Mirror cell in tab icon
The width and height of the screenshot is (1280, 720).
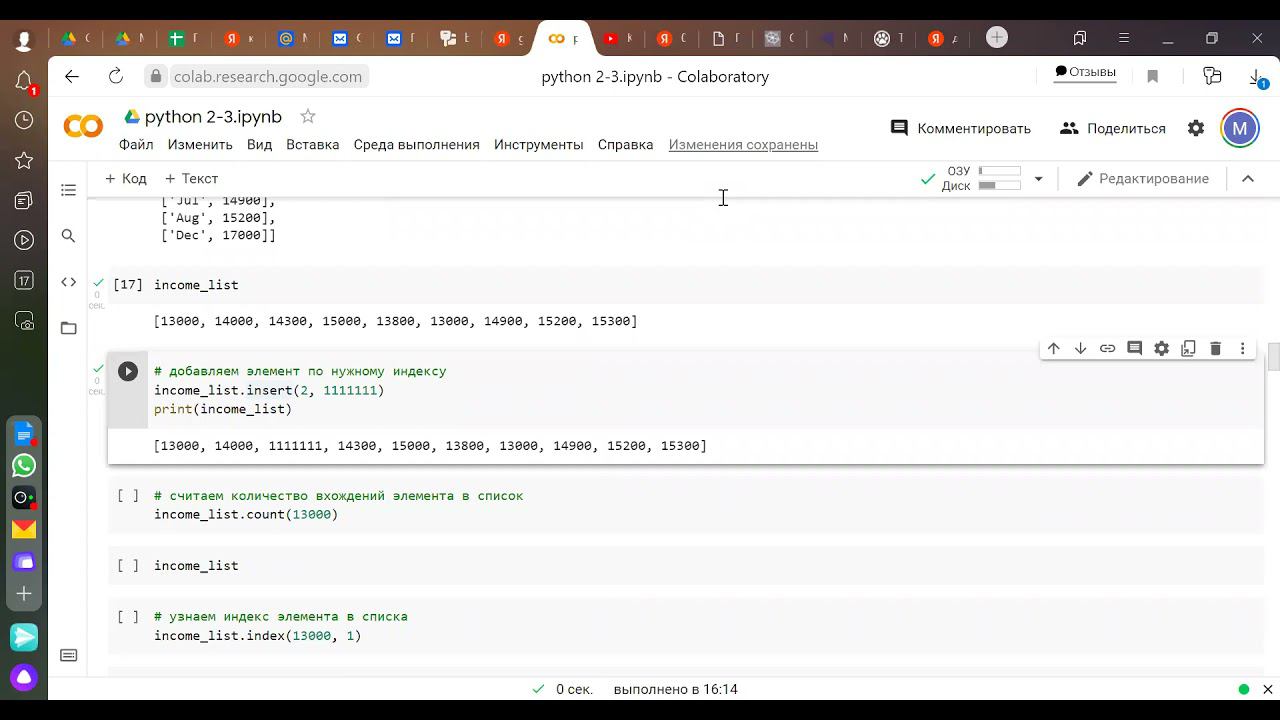(x=1188, y=348)
